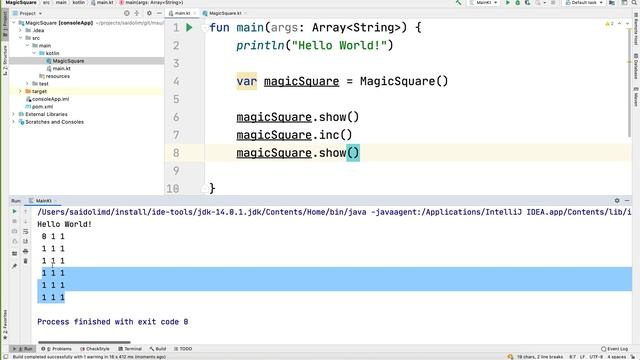
Task: Open Run panel settings gear
Action: coord(617,200)
